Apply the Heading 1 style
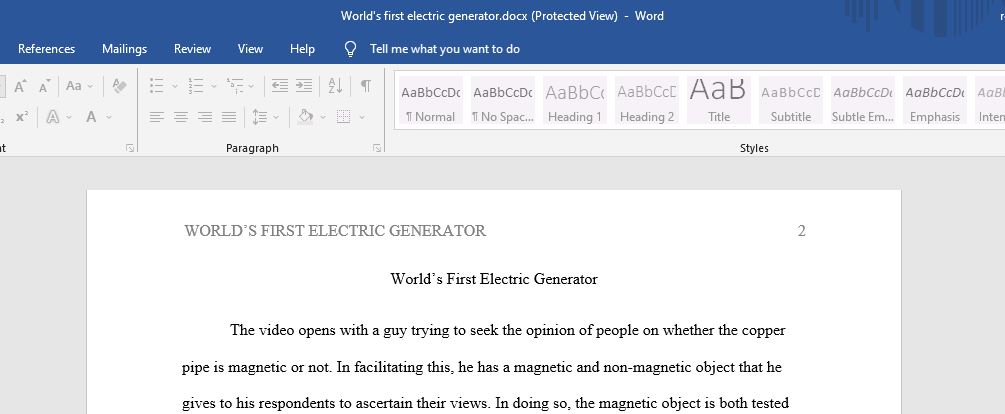This screenshot has width=1005, height=414. point(574,100)
